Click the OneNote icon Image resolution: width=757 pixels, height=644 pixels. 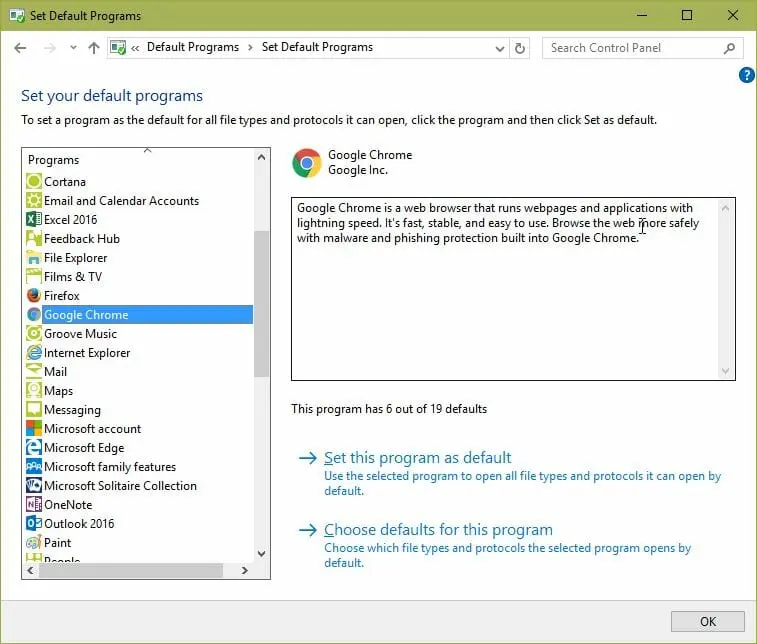click(x=34, y=504)
